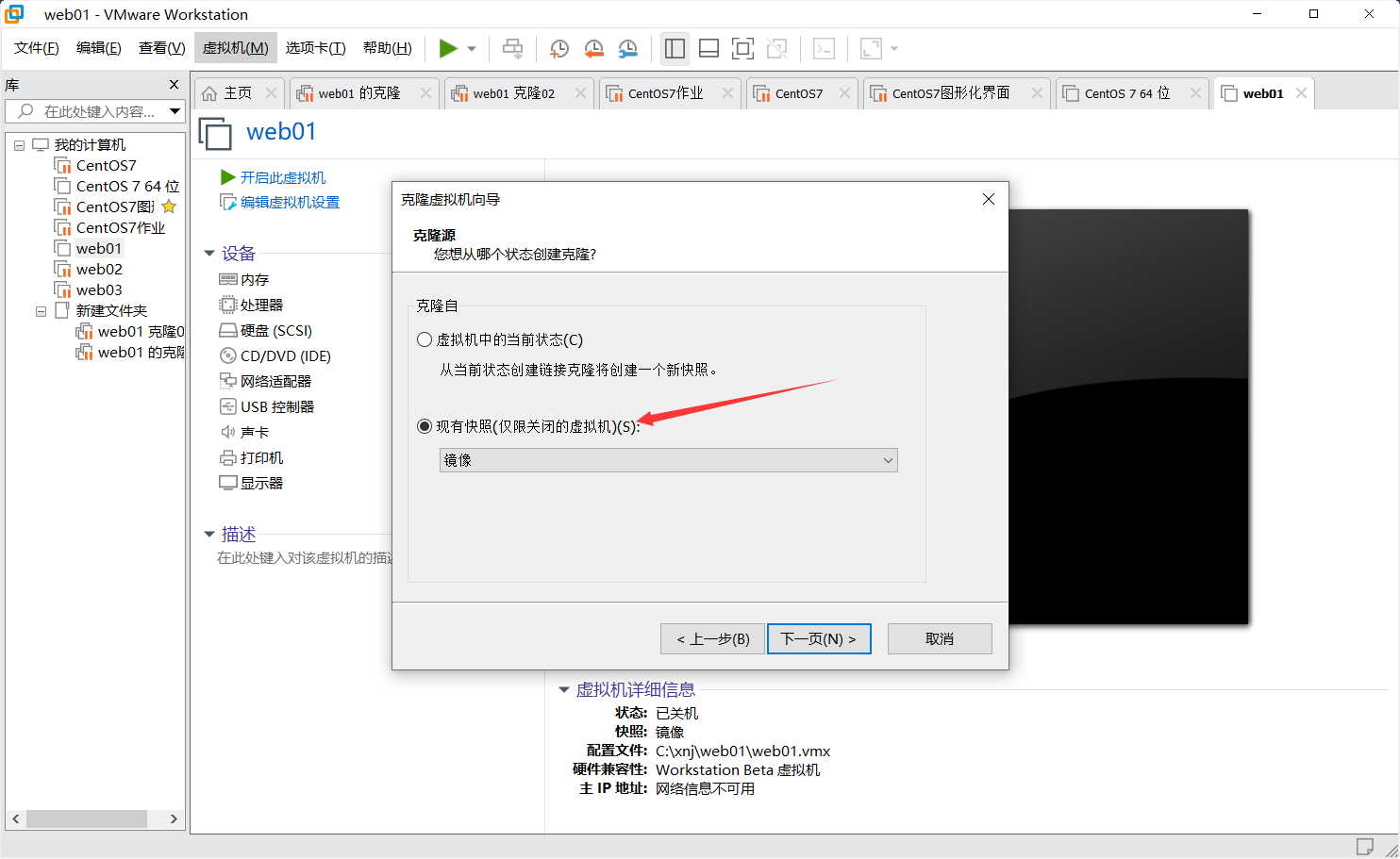
Task: Open the 虚拟机(M) menu
Action: (235, 48)
